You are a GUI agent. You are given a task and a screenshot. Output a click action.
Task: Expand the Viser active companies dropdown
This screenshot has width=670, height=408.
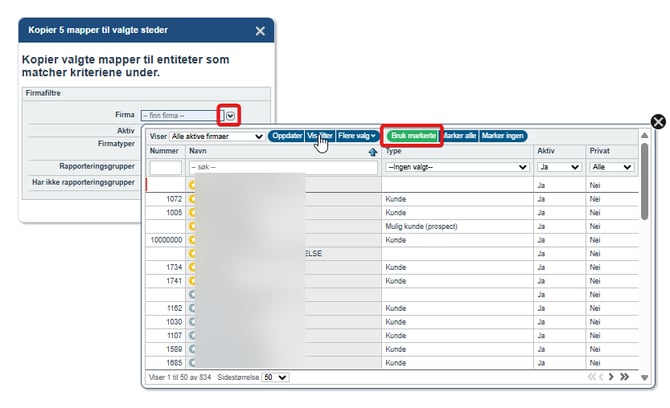coord(217,136)
